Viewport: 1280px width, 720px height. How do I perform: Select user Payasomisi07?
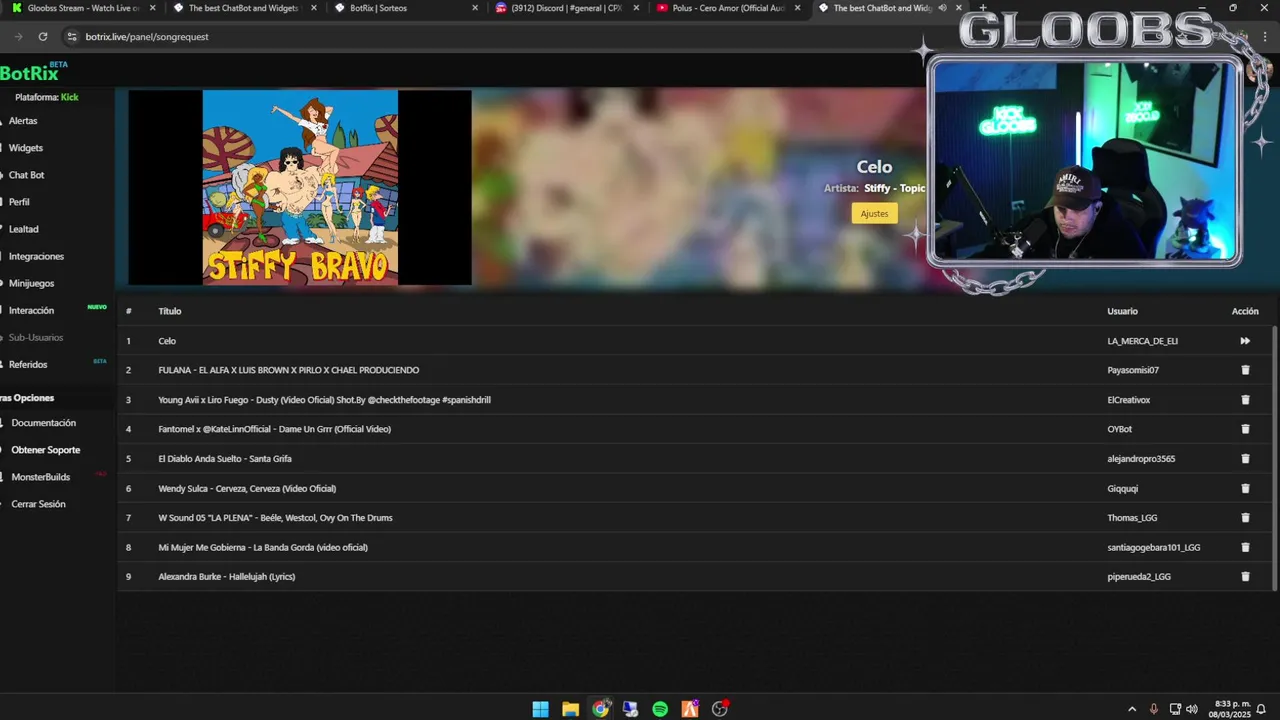pyautogui.click(x=1133, y=370)
